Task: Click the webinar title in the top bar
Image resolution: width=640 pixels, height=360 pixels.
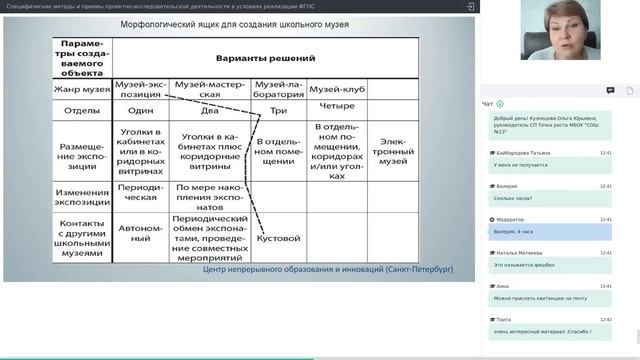Action: 160,7
